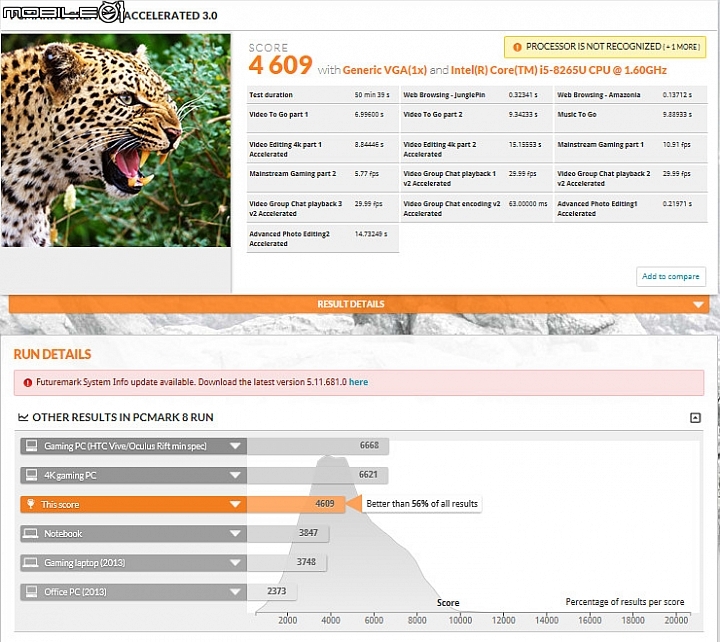Click the 'Percentage of results per score' axis label
Image resolution: width=720 pixels, height=642 pixels.
click(624, 602)
